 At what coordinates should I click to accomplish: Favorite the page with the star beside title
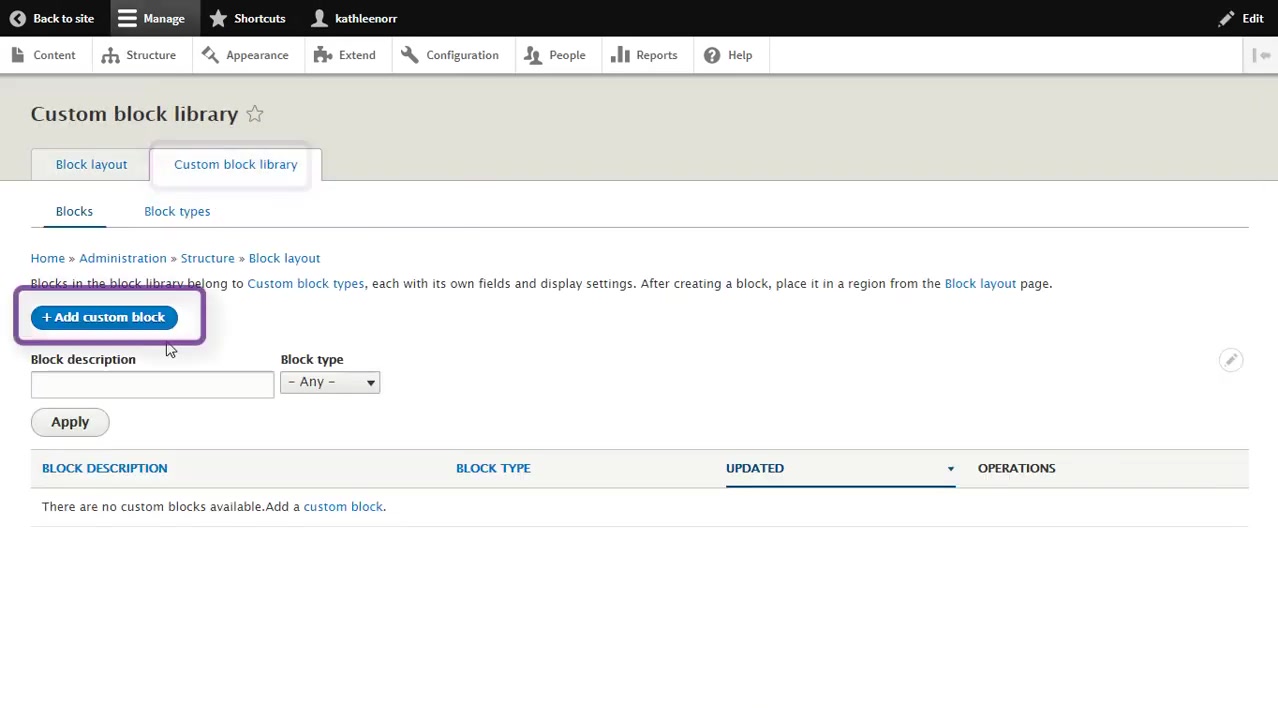pyautogui.click(x=254, y=114)
